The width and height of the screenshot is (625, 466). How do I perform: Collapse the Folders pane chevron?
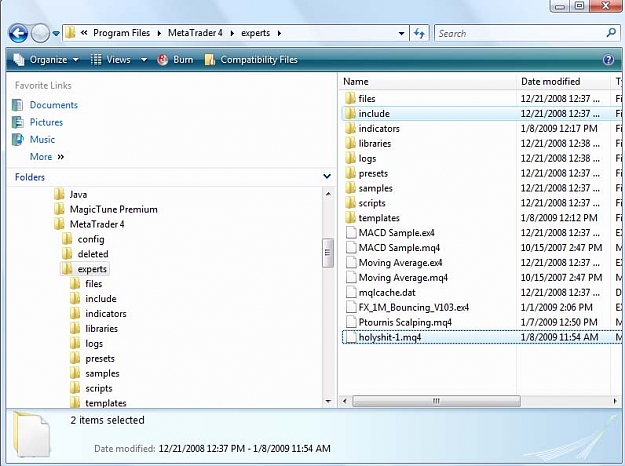(327, 176)
